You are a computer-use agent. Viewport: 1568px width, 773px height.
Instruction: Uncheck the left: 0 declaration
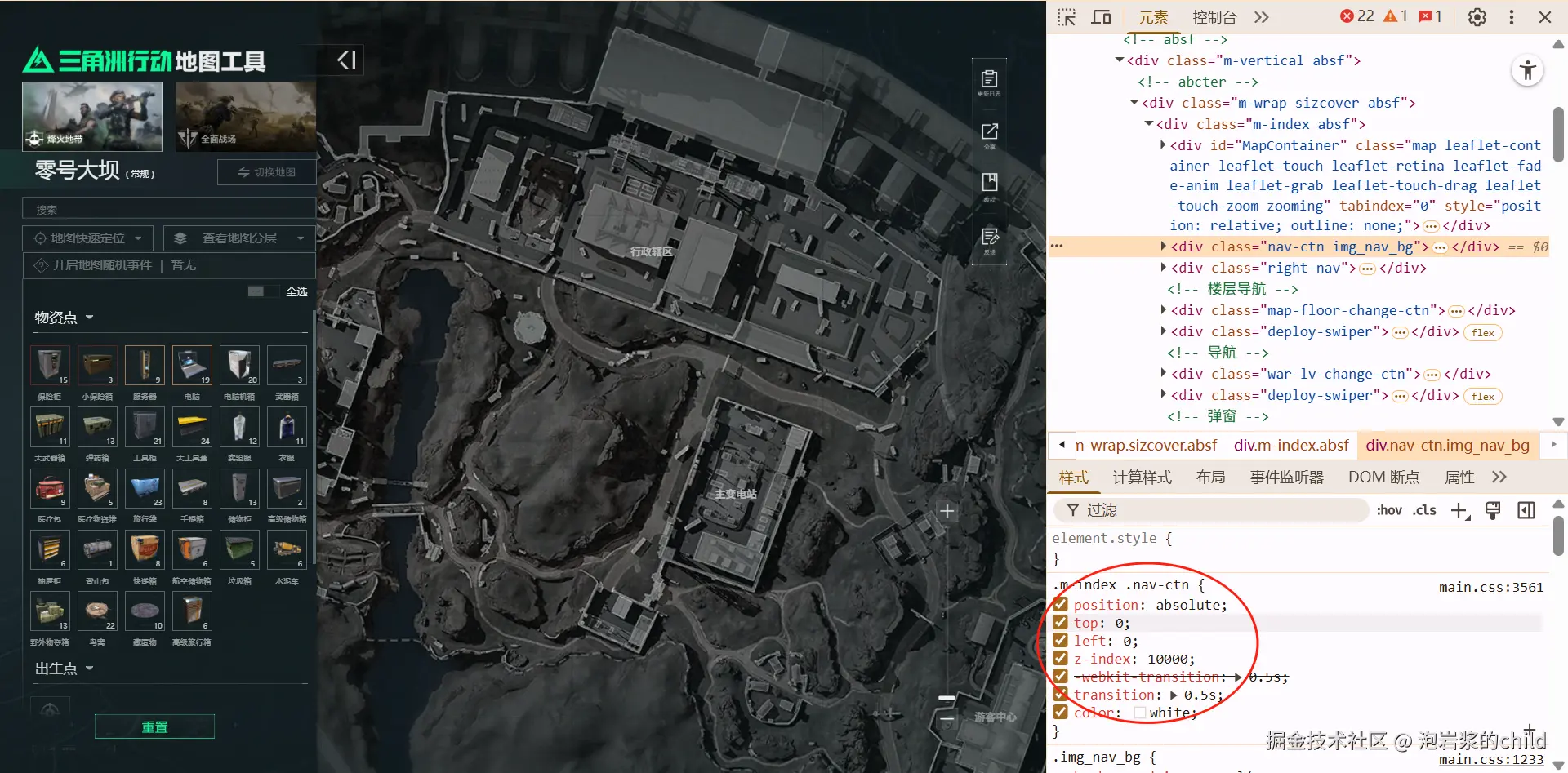click(x=1061, y=641)
